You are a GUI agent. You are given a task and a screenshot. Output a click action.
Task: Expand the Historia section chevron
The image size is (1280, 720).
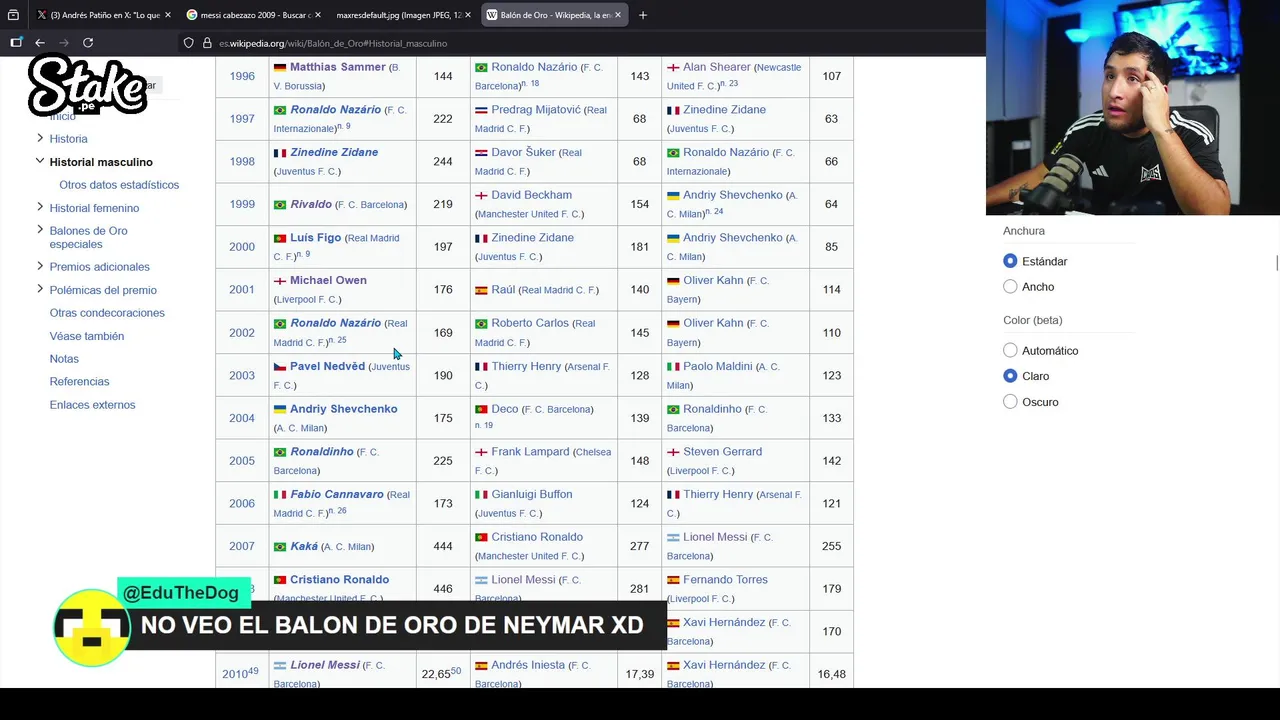tap(40, 138)
